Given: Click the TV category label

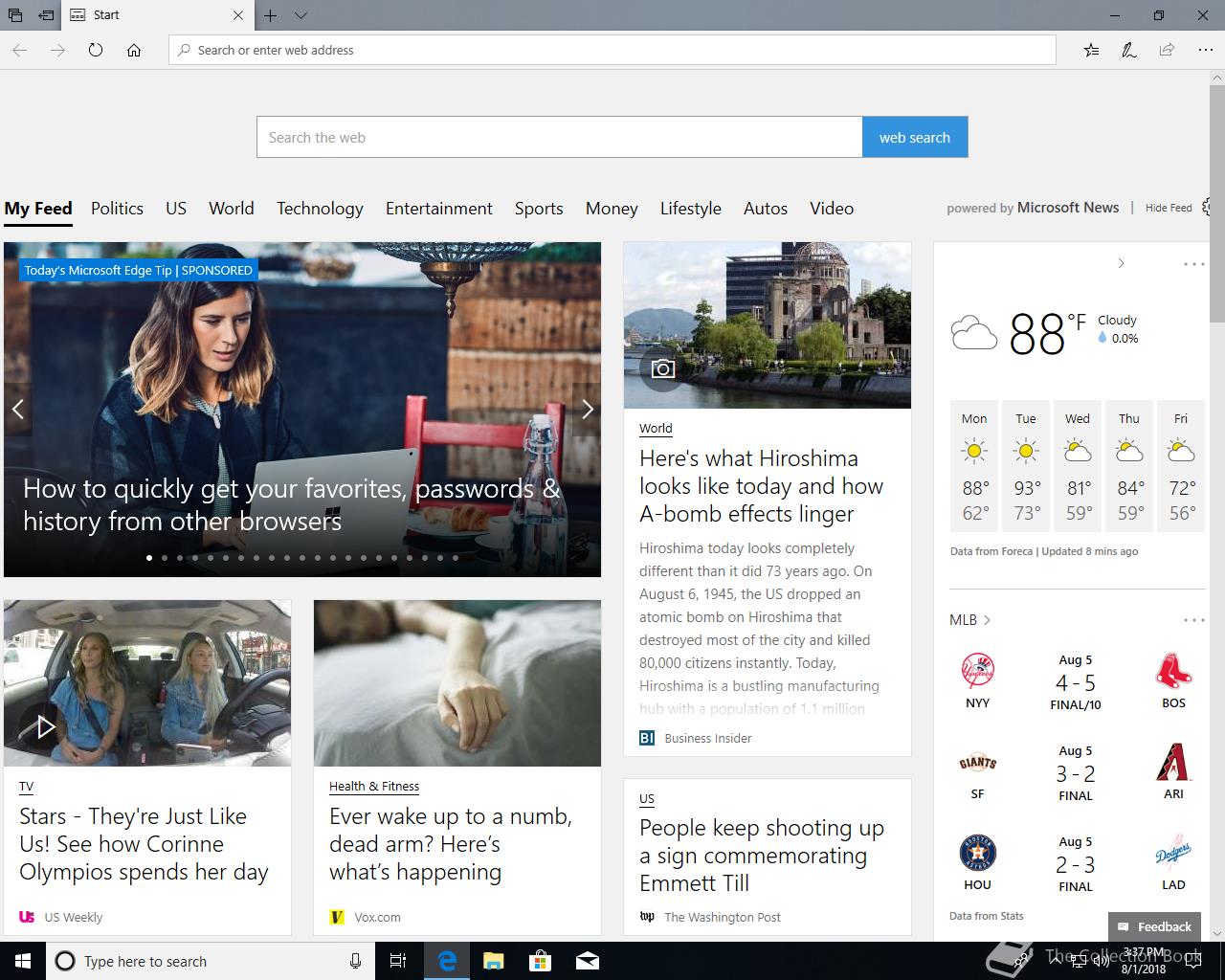Looking at the screenshot, I should [x=26, y=787].
